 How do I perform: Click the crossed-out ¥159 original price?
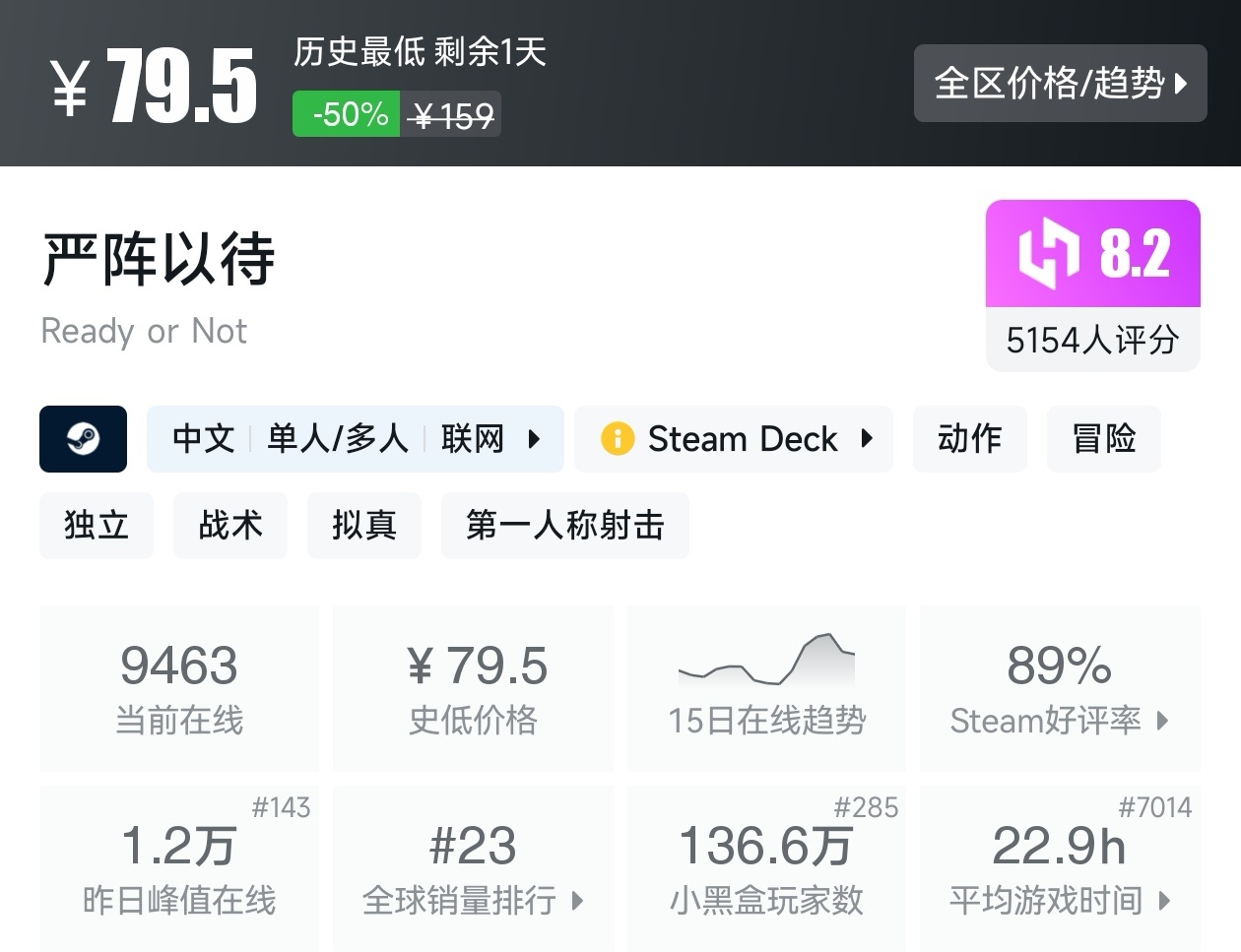[451, 115]
